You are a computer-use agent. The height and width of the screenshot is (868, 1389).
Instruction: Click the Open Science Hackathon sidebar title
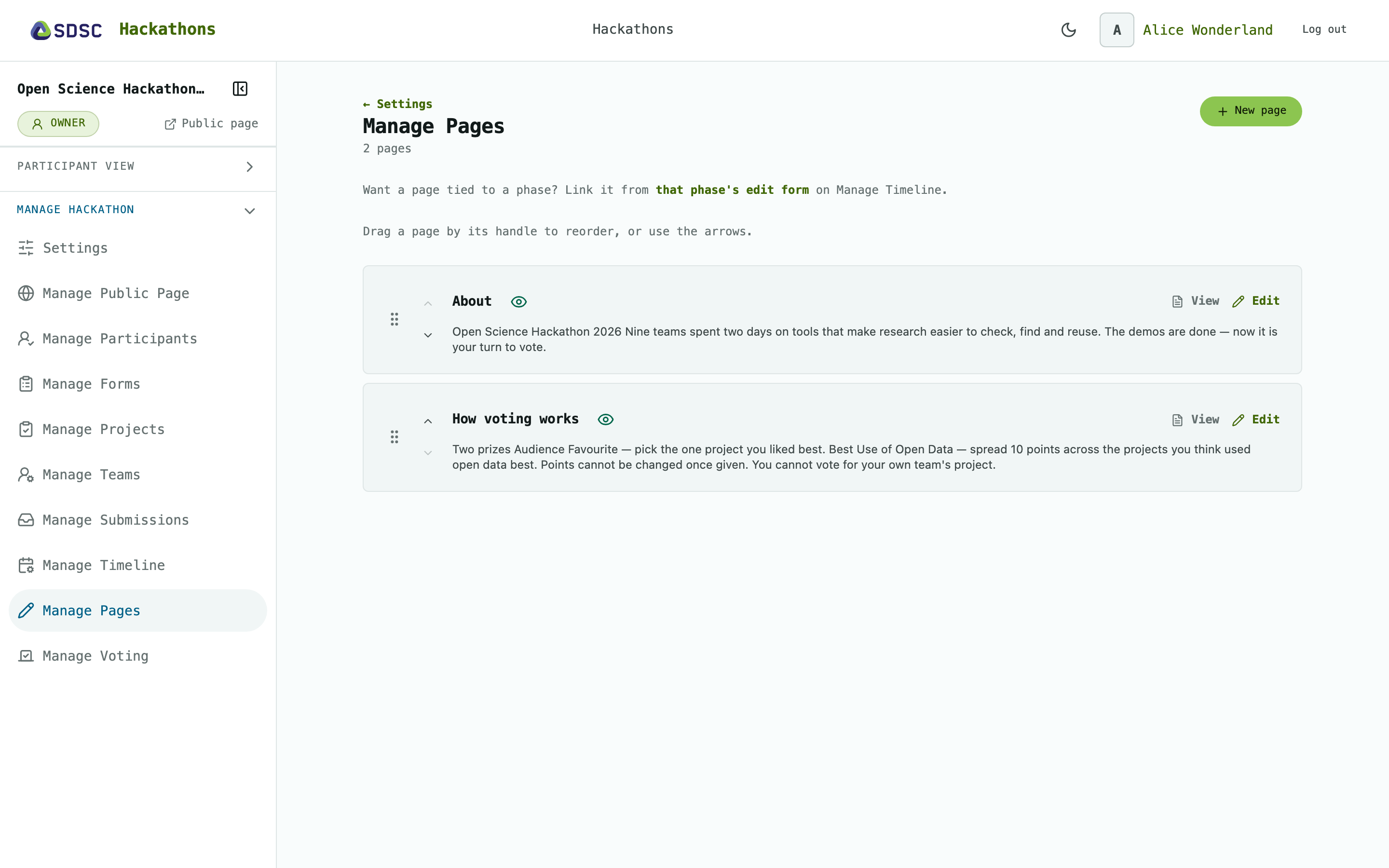point(111,89)
